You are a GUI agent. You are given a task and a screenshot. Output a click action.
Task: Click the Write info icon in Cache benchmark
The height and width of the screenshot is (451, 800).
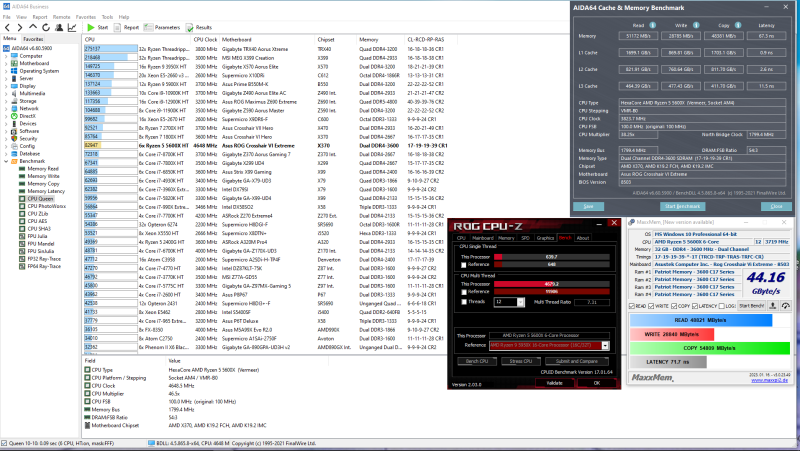tap(696, 25)
